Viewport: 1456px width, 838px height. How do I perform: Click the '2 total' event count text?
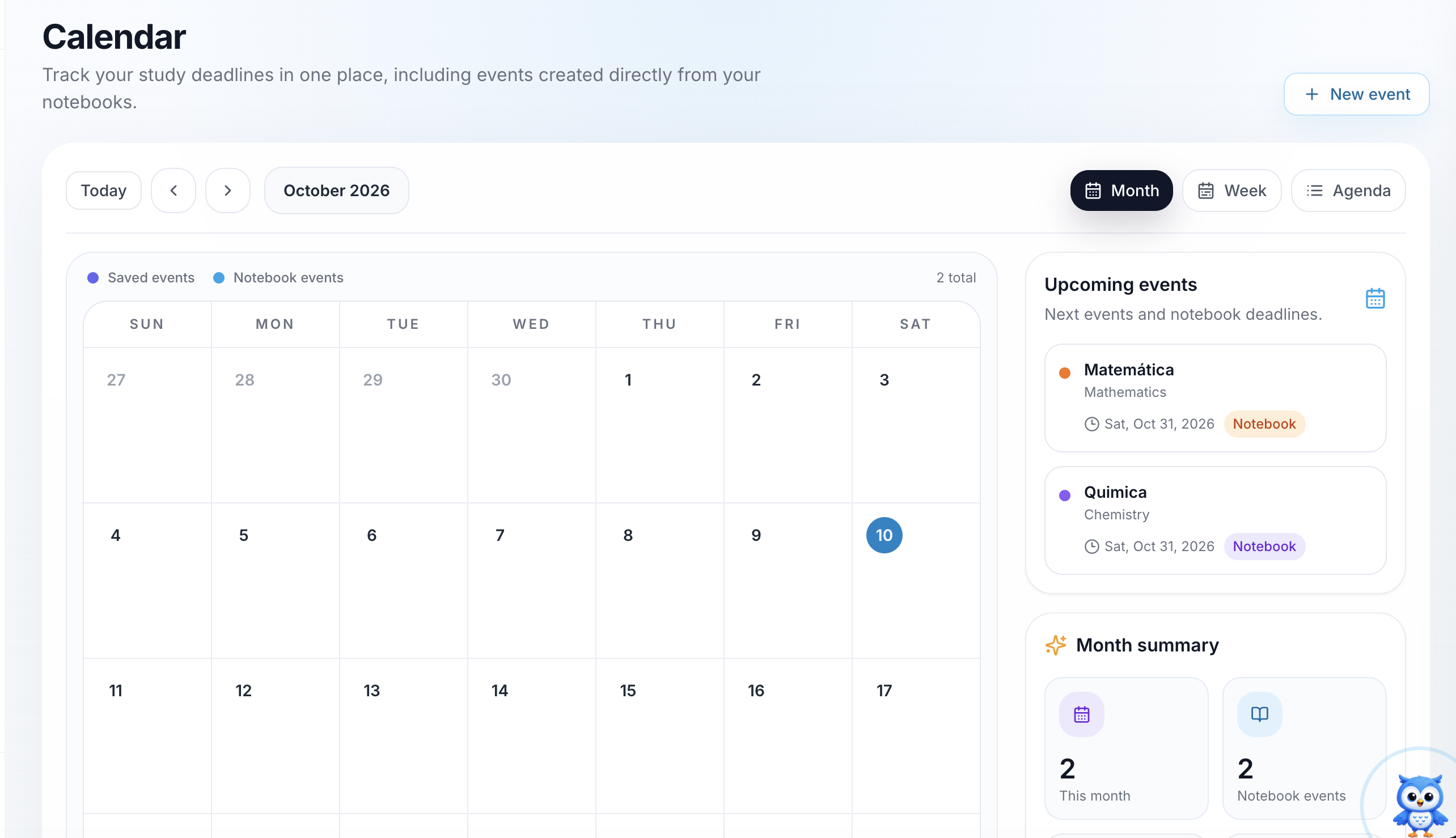[956, 278]
